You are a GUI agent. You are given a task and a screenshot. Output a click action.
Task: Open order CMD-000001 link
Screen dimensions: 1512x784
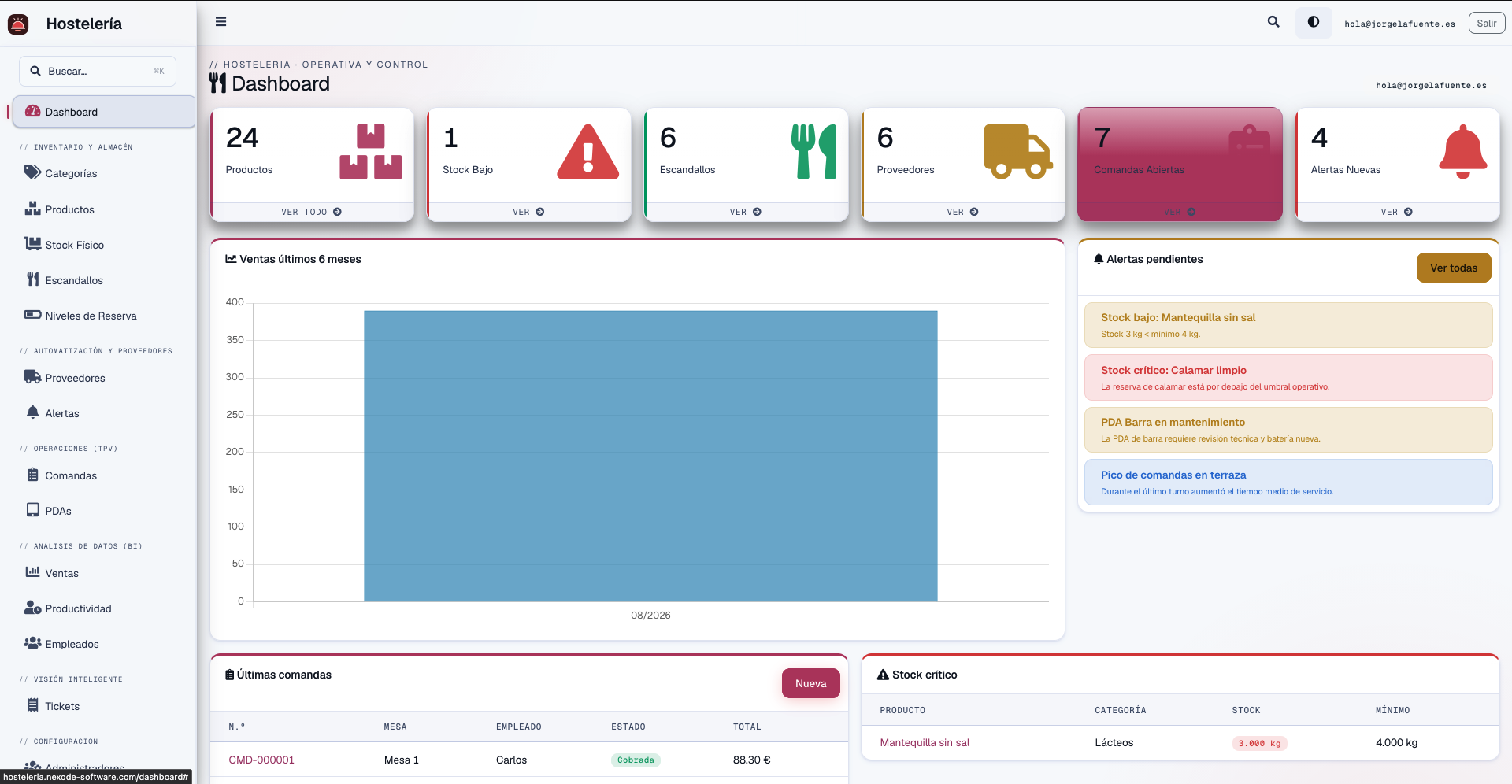[261, 760]
